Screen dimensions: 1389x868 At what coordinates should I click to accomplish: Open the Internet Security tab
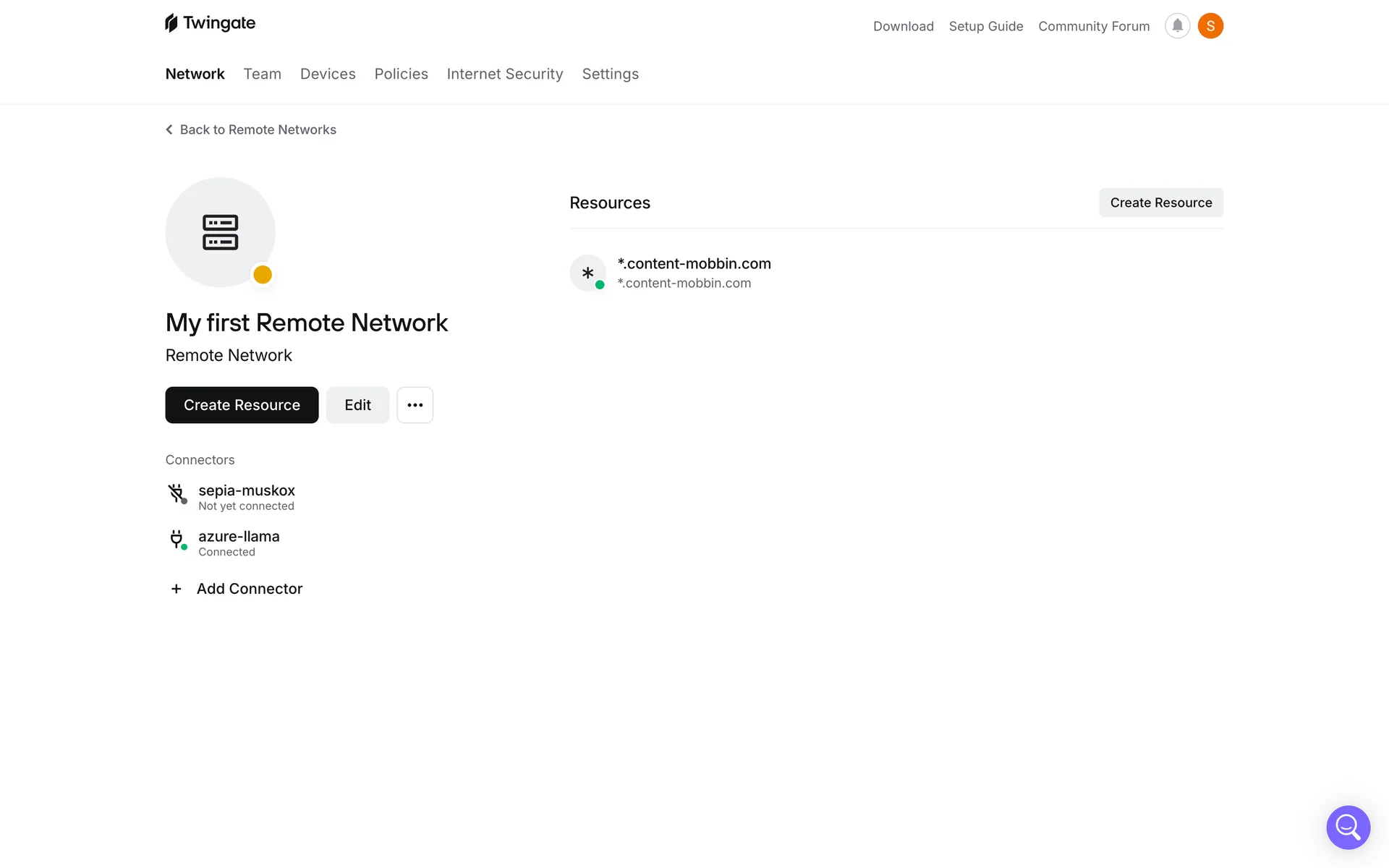(504, 74)
